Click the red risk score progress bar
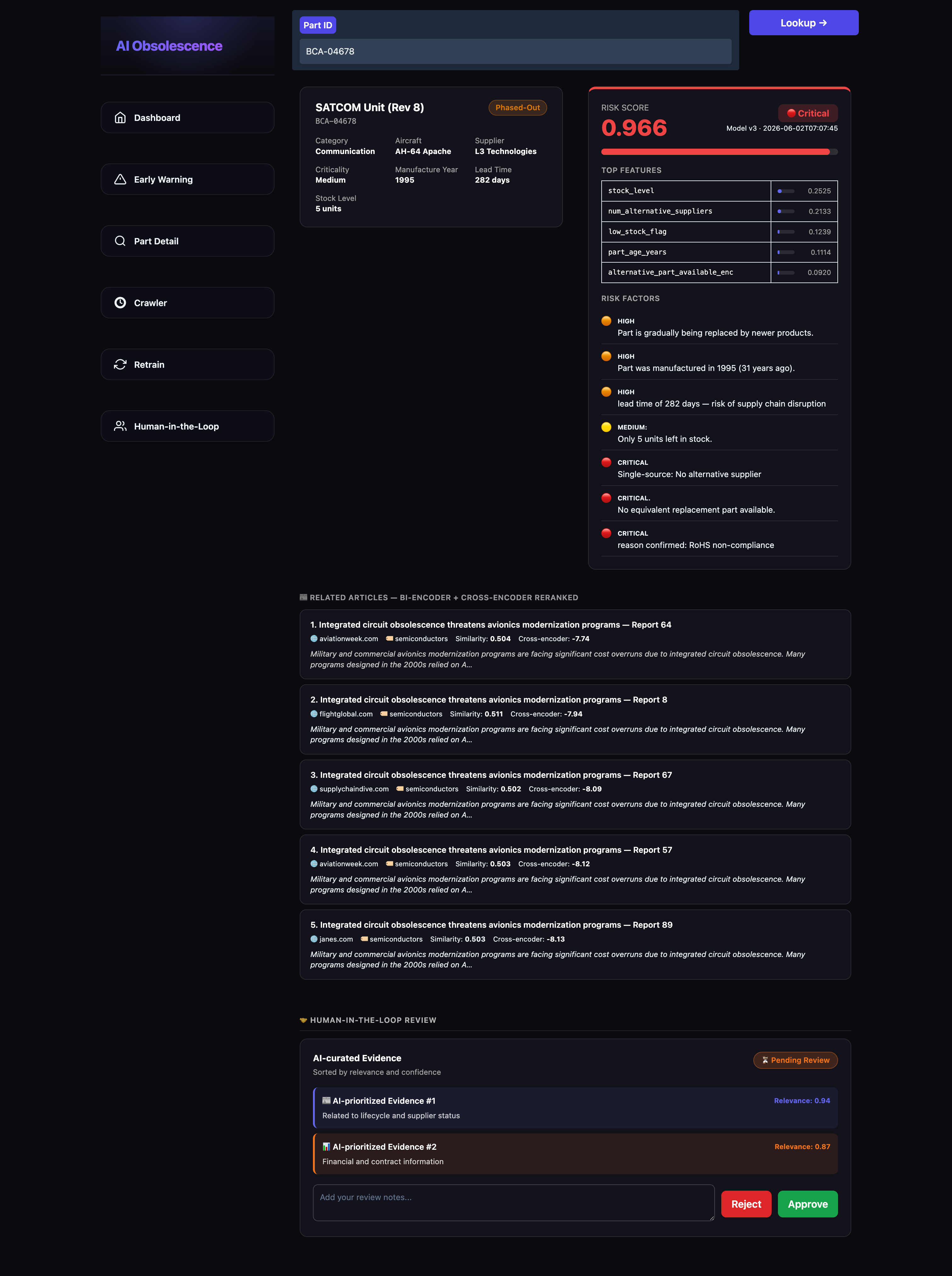The height and width of the screenshot is (1276, 952). 719,152
